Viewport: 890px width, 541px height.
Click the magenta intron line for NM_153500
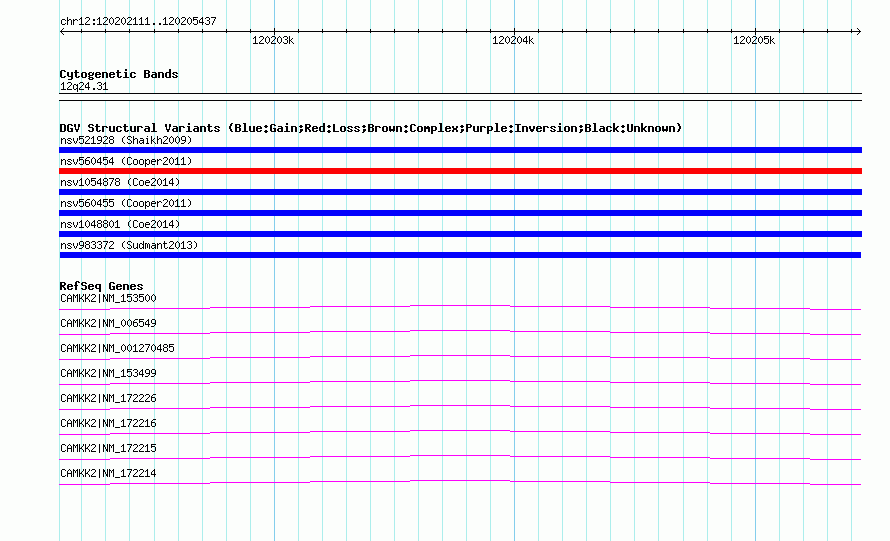[x=460, y=306]
